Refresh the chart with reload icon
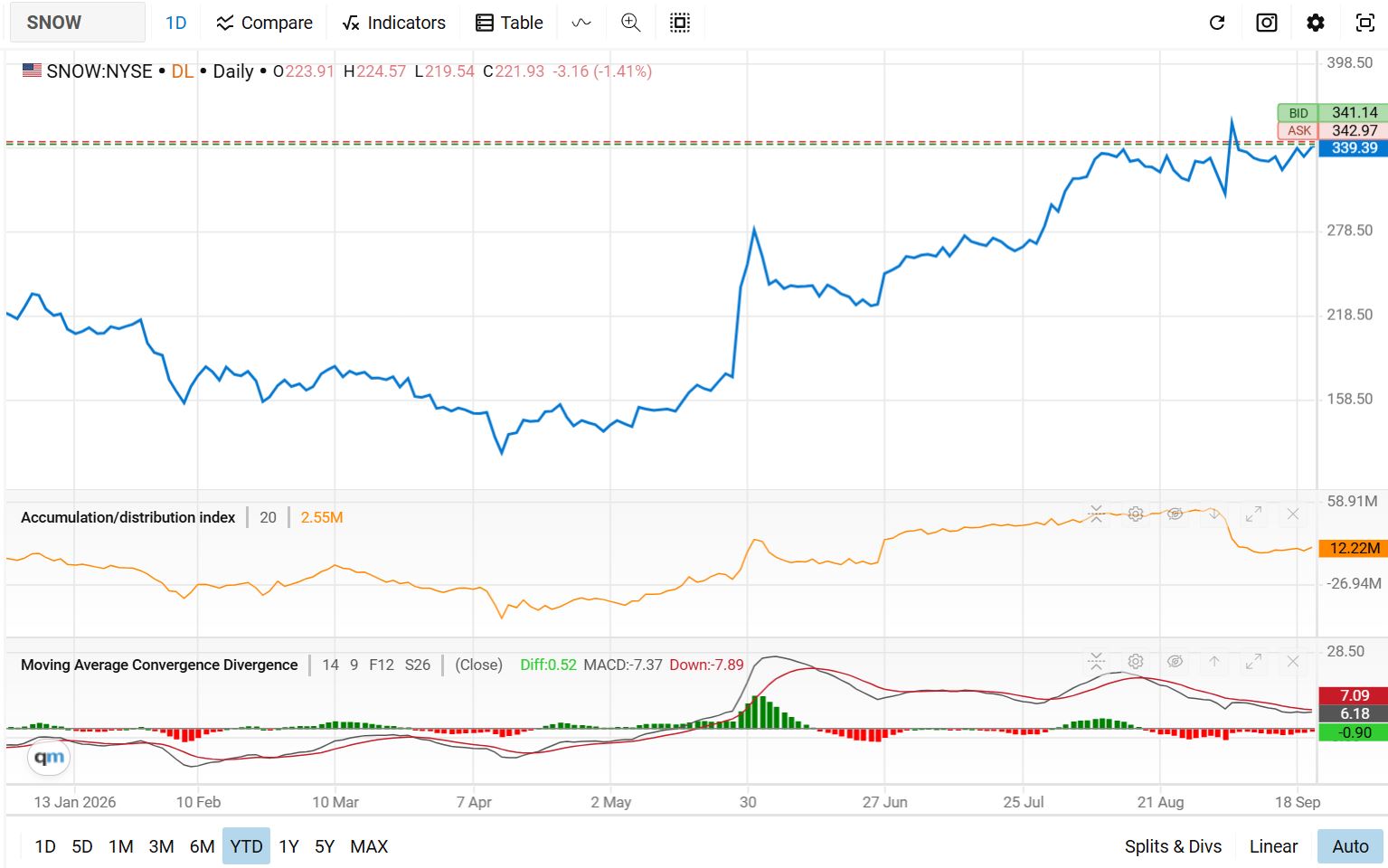The image size is (1388, 868). click(x=1217, y=23)
